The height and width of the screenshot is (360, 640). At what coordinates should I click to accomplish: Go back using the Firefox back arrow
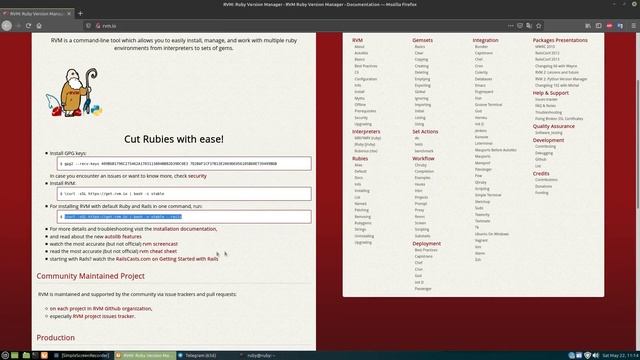point(7,26)
